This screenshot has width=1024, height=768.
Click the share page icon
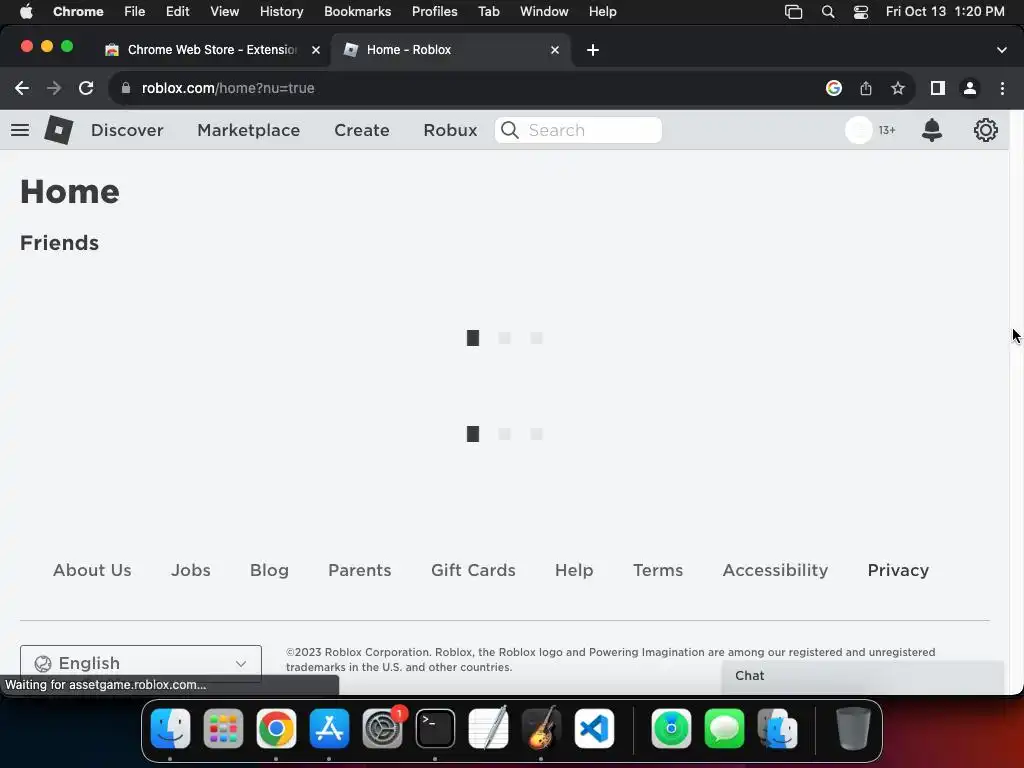coord(866,88)
